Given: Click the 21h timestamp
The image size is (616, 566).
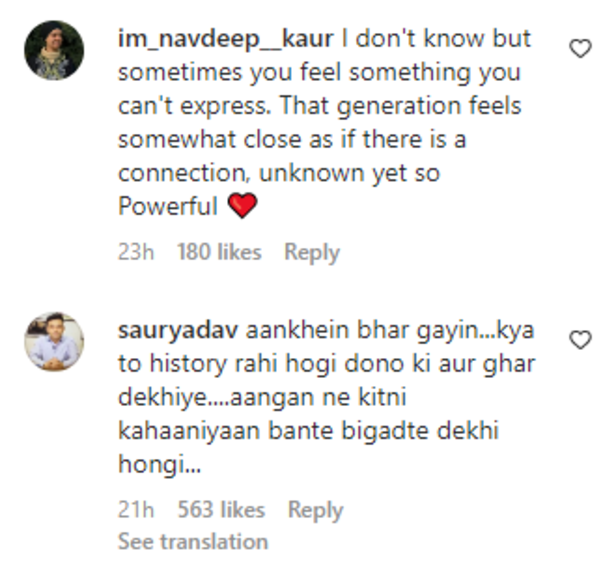Looking at the screenshot, I should (136, 510).
